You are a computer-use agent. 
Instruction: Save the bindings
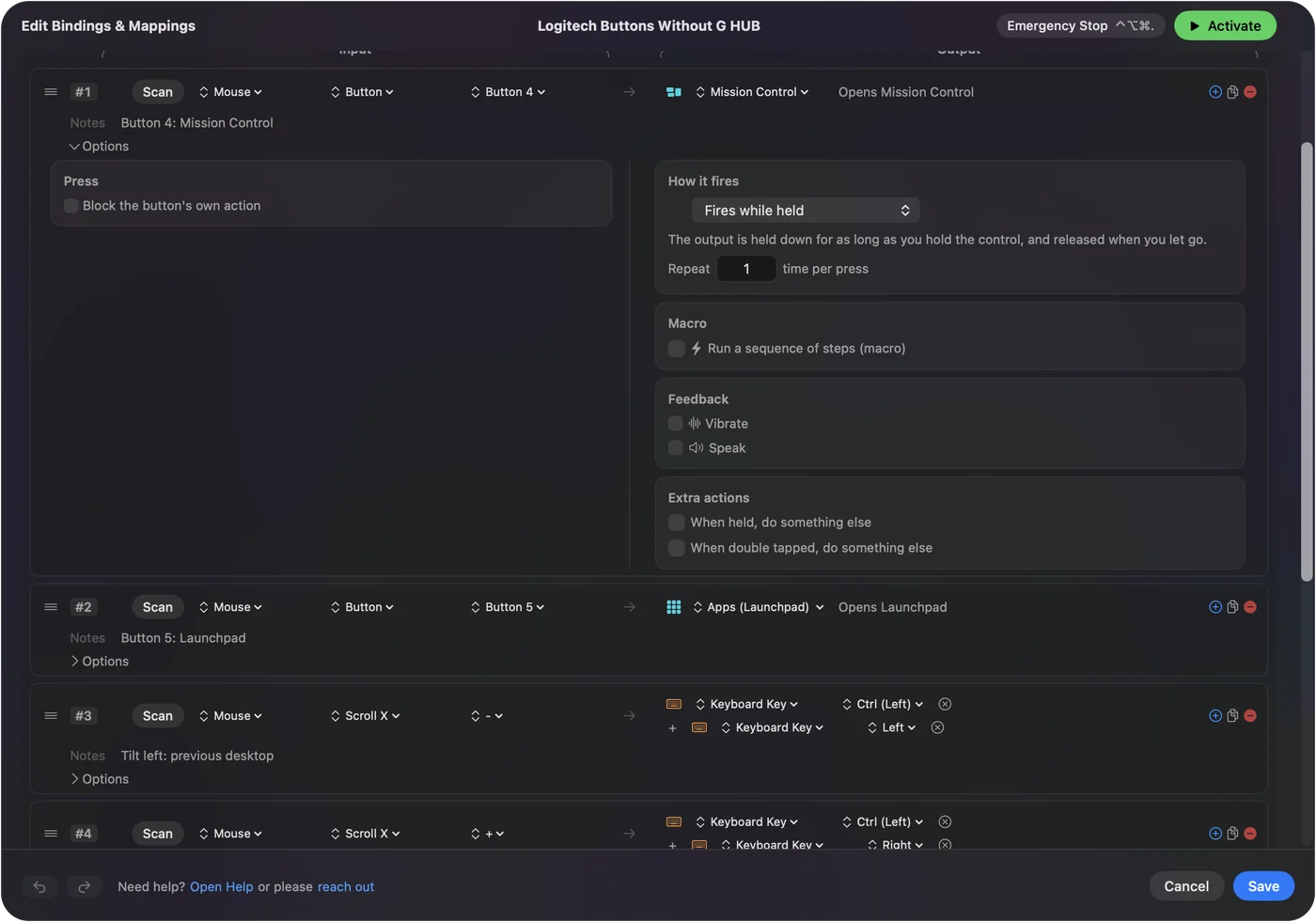[x=1263, y=886]
